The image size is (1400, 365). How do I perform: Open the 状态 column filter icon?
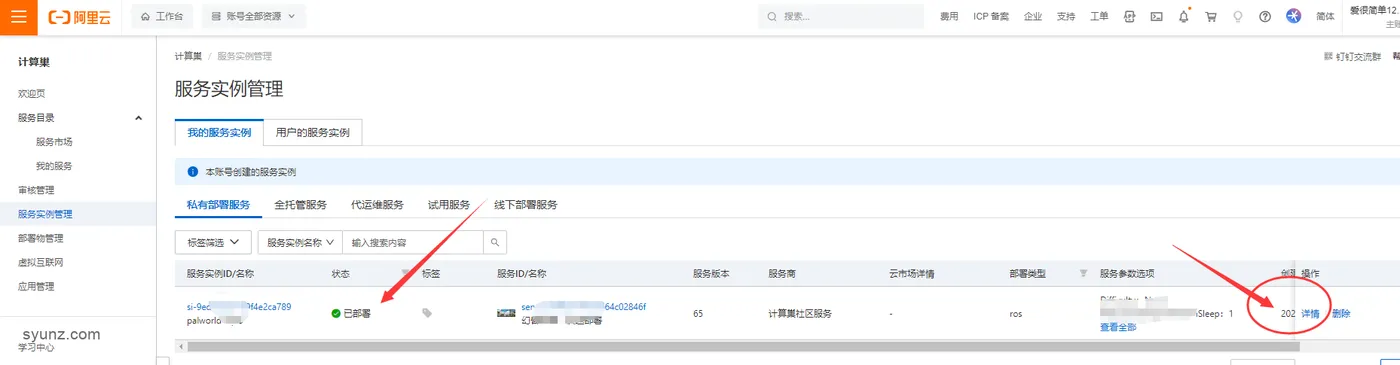coord(406,273)
